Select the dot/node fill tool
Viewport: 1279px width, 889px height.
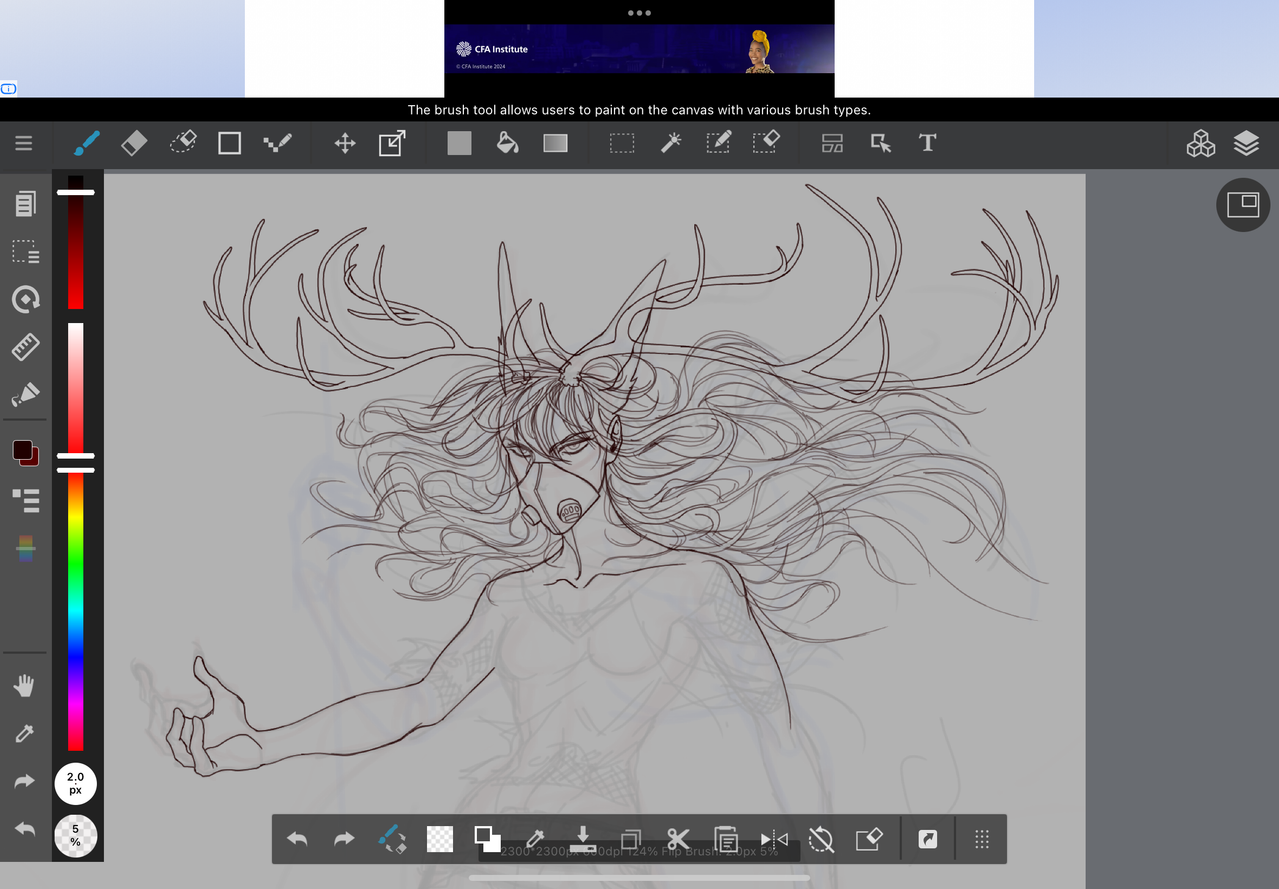(277, 144)
